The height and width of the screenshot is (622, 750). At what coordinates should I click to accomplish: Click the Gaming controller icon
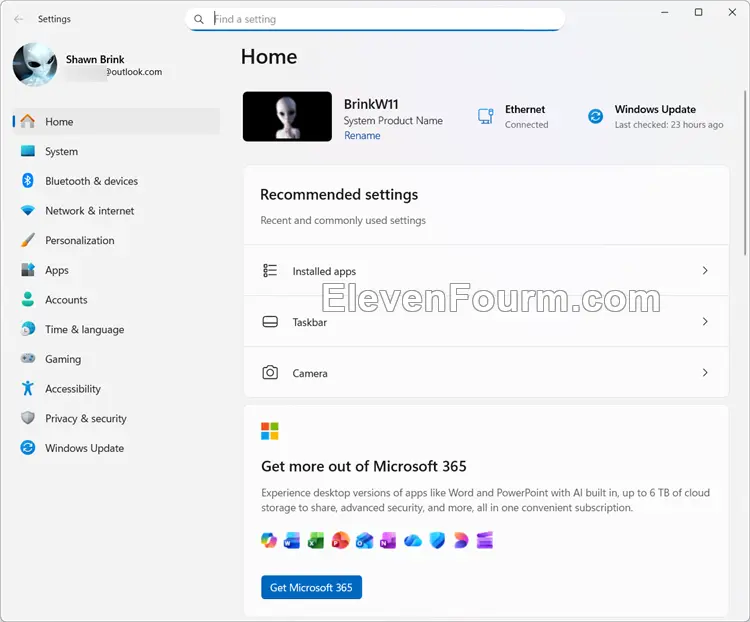tap(28, 358)
